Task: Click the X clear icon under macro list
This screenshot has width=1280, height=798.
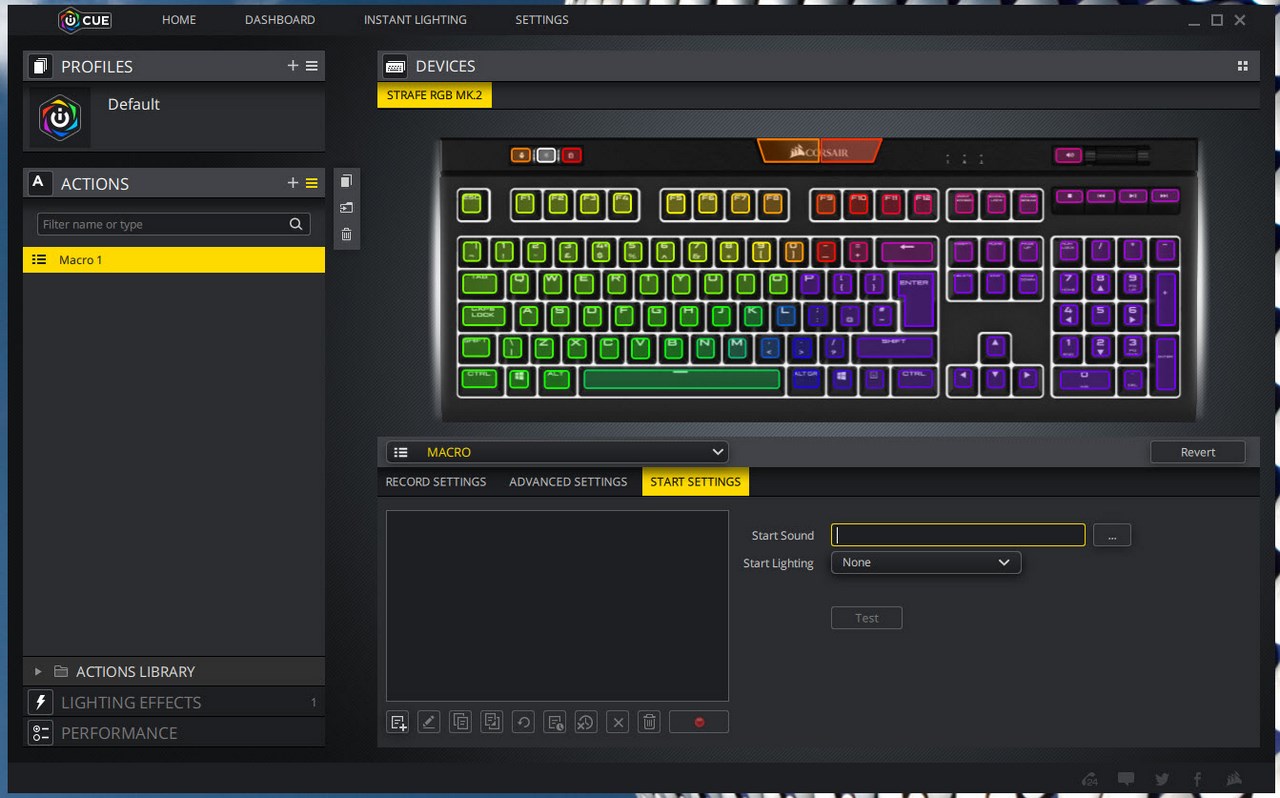Action: pos(618,722)
